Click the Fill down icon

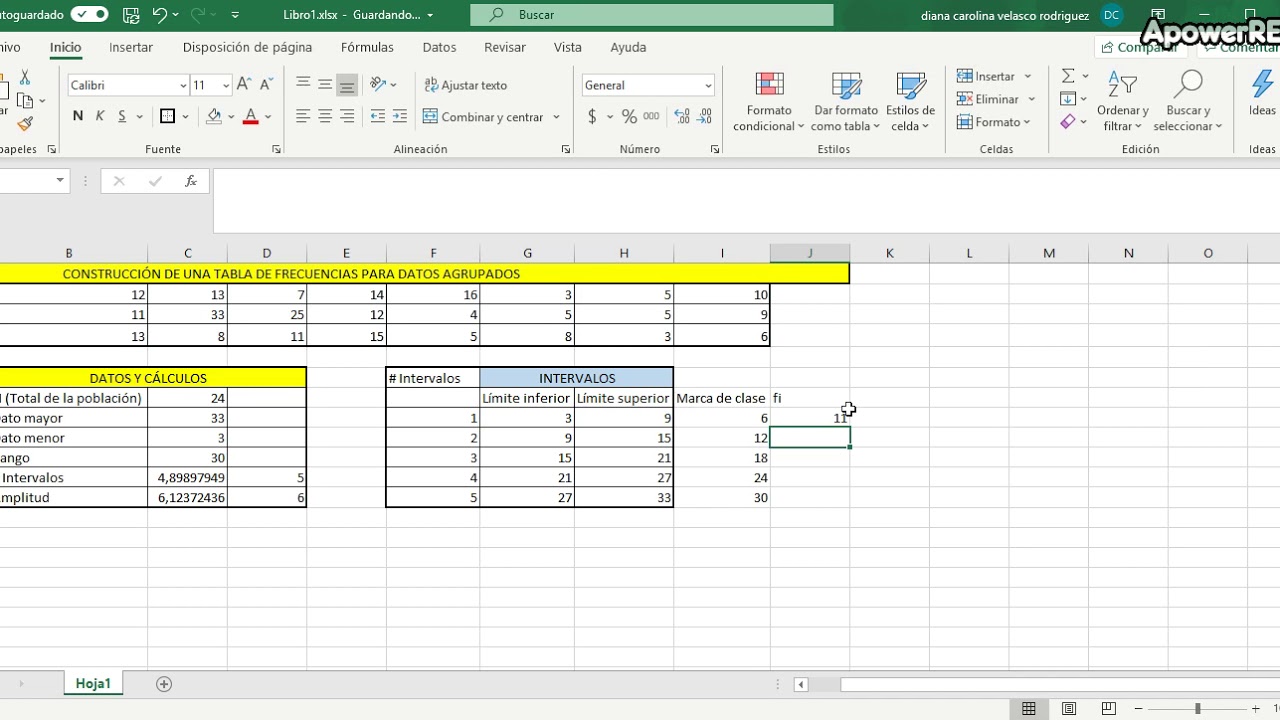(1068, 99)
